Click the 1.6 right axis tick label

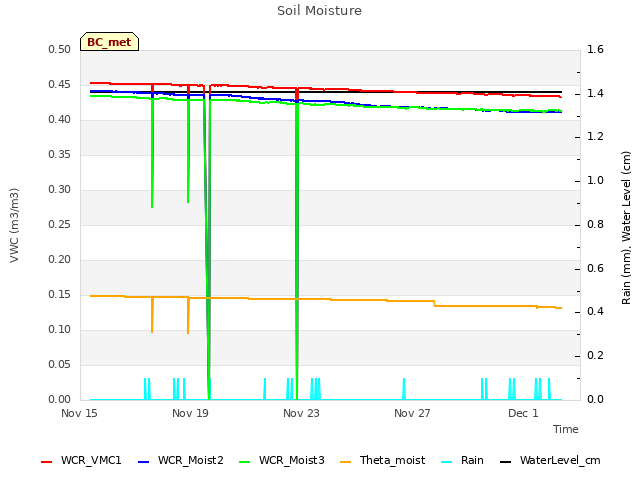595,49
